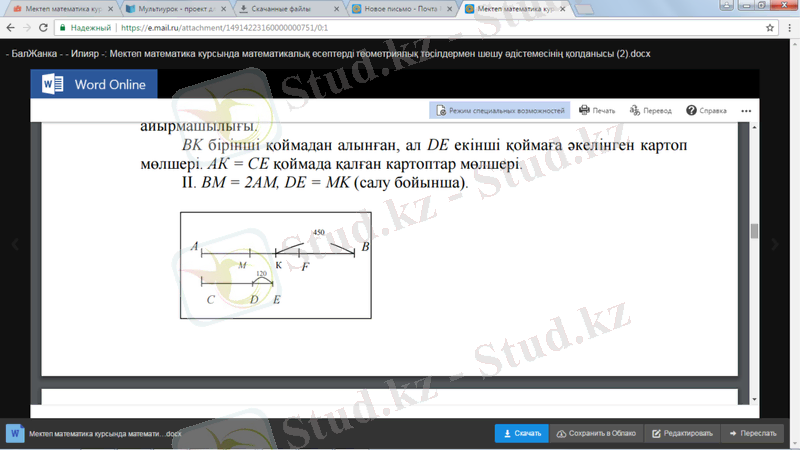The image size is (800, 450).
Task: Click the attachment filename at the page top
Action: (x=328, y=54)
